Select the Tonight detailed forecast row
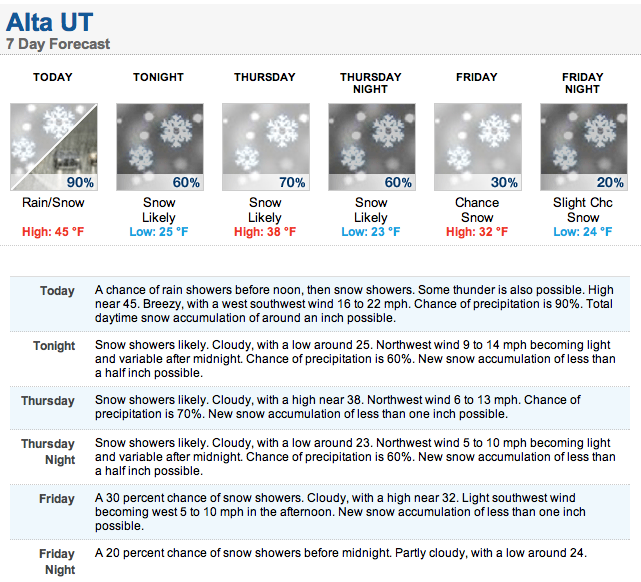Image resolution: width=641 pixels, height=582 pixels. click(320, 359)
